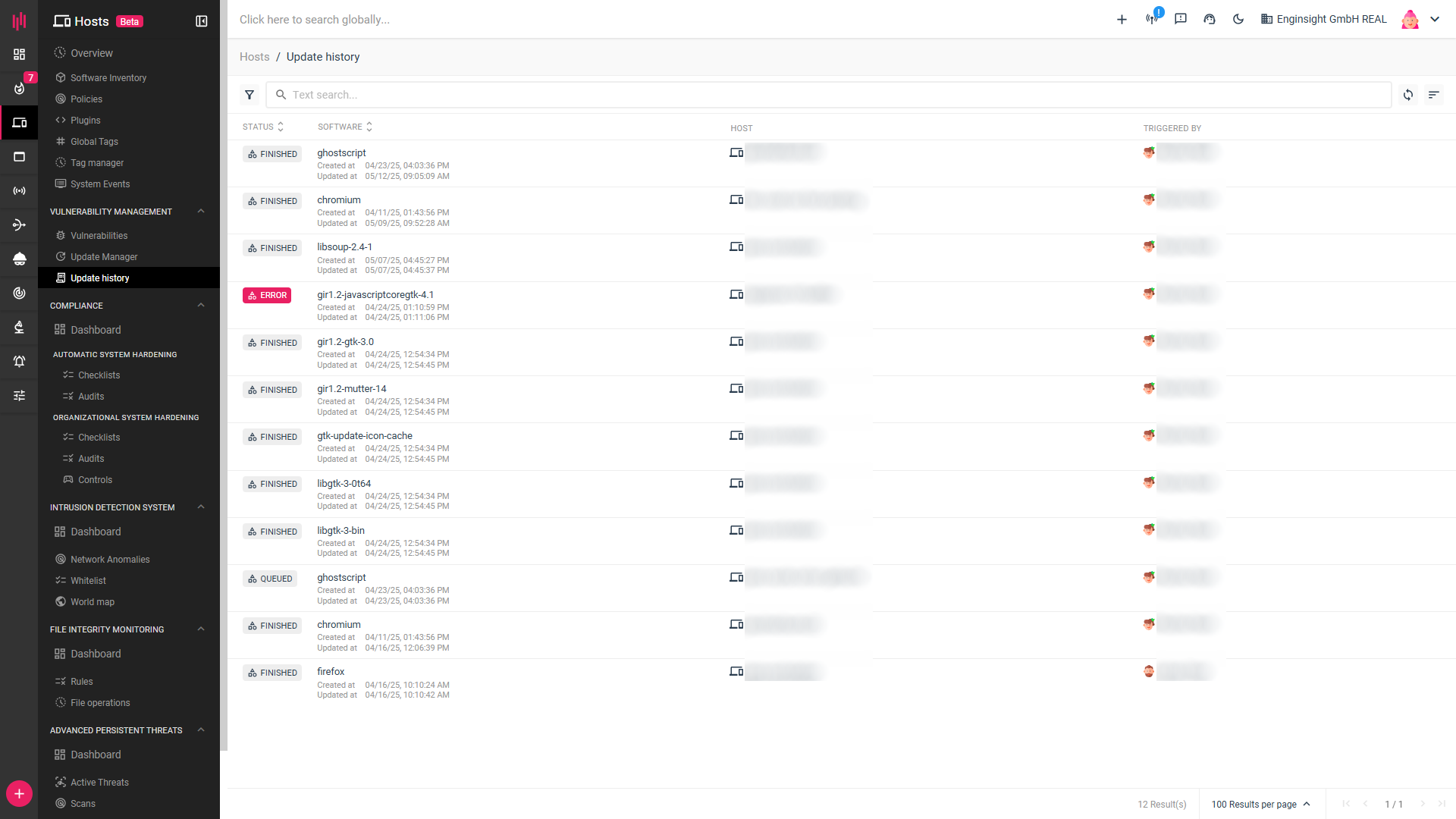Collapse sidebar panel toggle icon
1456x819 pixels.
202,21
